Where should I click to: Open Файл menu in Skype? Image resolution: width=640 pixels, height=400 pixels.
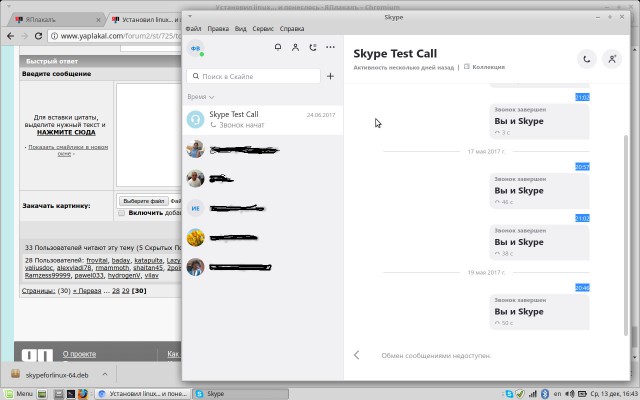(193, 29)
